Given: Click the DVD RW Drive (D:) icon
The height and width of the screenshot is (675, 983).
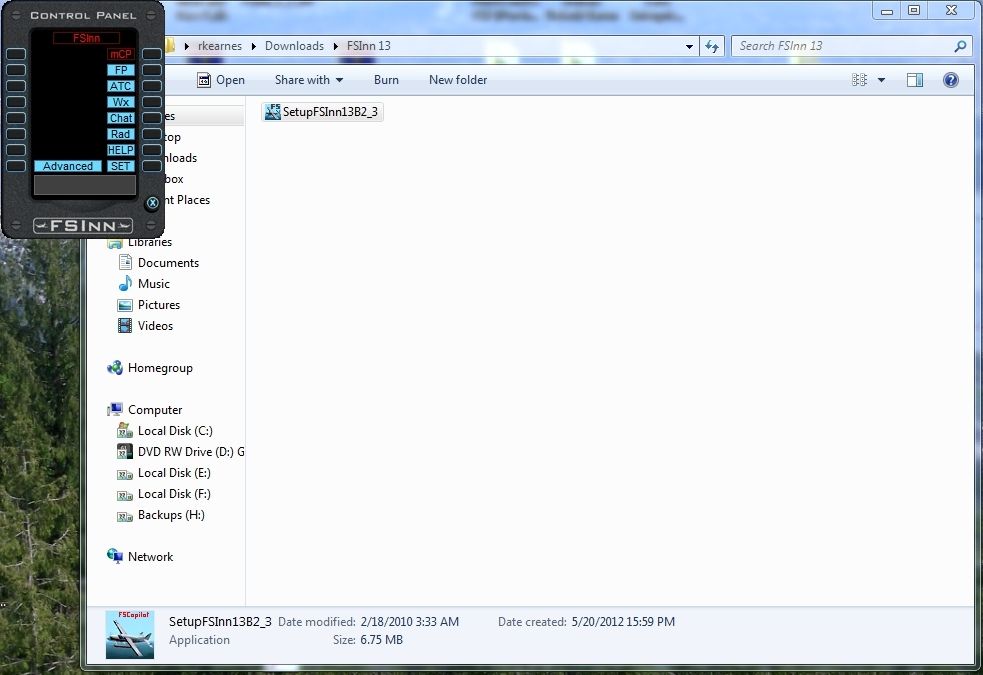Looking at the screenshot, I should point(125,451).
